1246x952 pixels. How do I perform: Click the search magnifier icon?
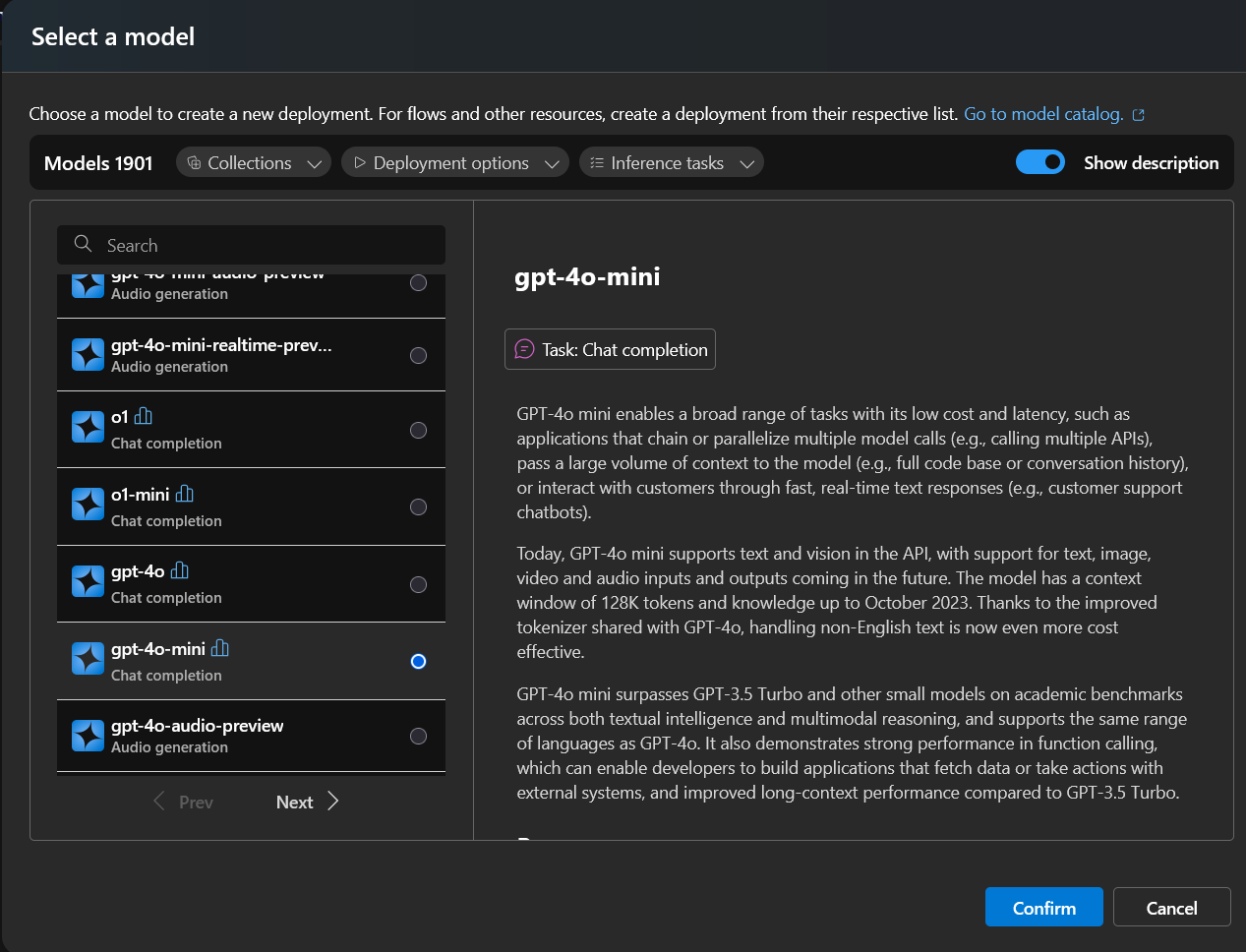tap(83, 244)
